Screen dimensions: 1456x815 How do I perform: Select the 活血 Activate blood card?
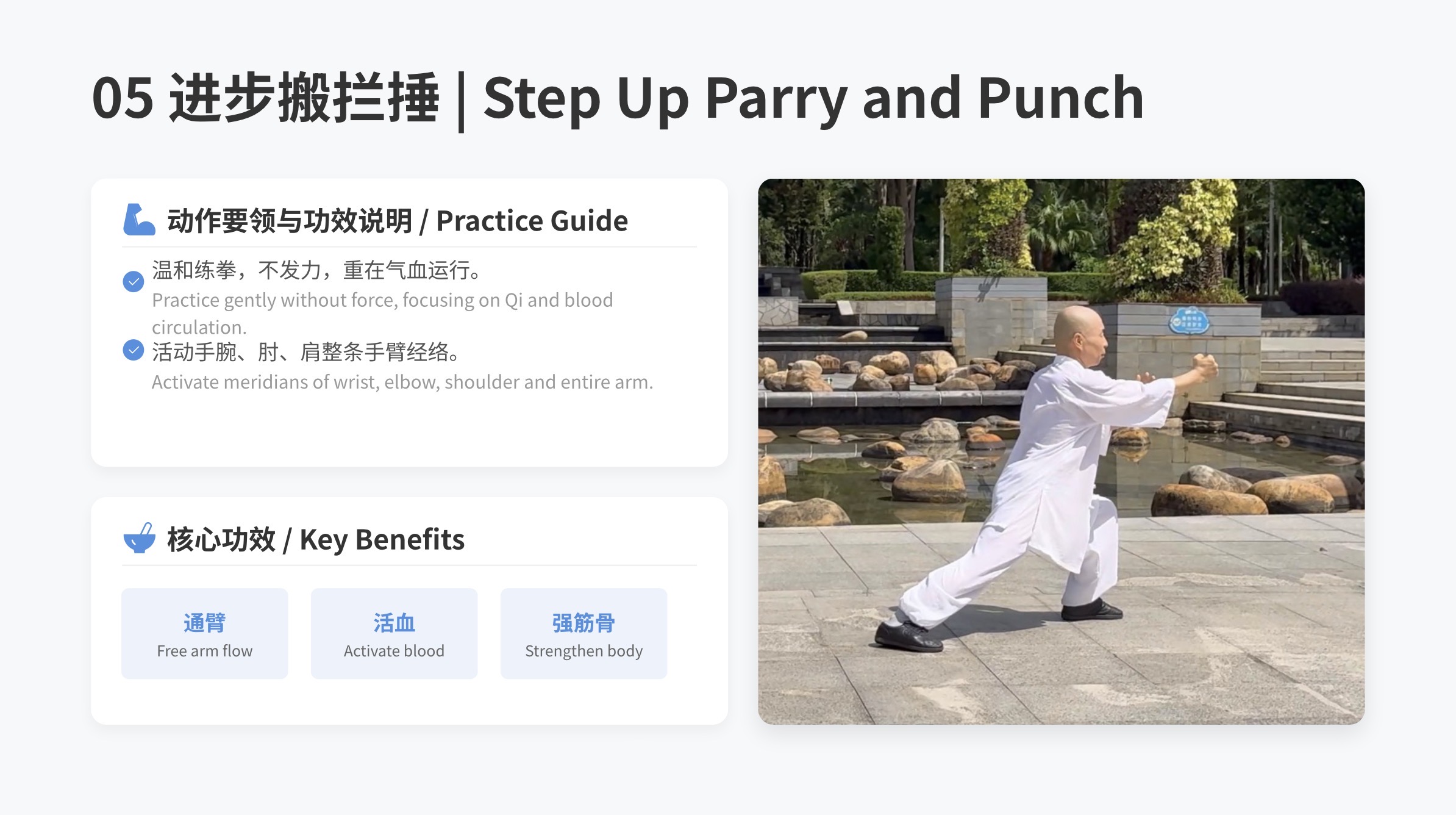click(394, 634)
